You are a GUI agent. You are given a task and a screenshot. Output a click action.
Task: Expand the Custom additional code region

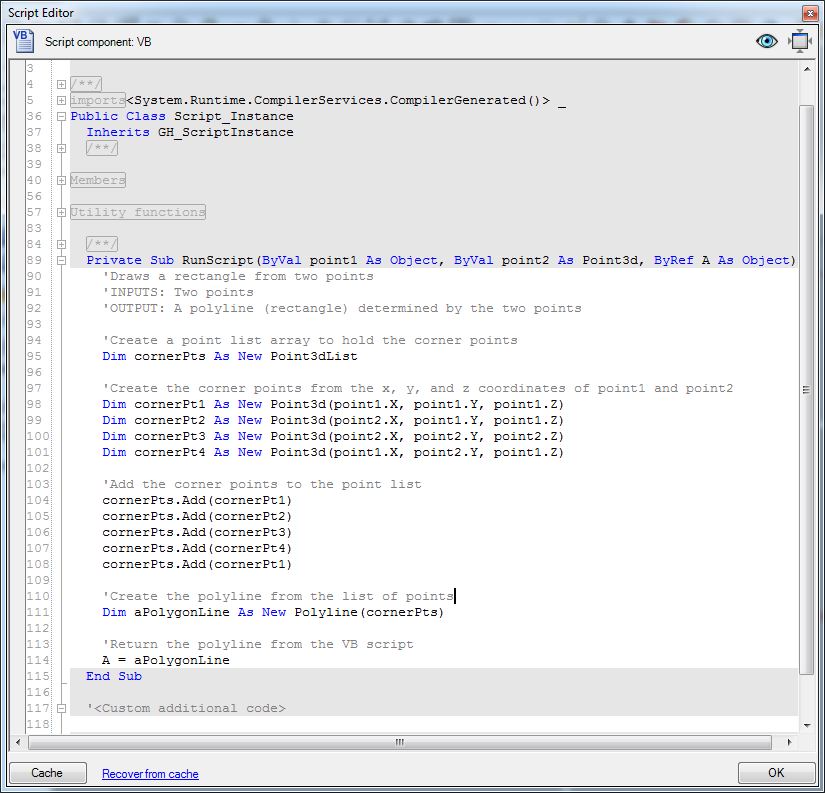coord(60,708)
